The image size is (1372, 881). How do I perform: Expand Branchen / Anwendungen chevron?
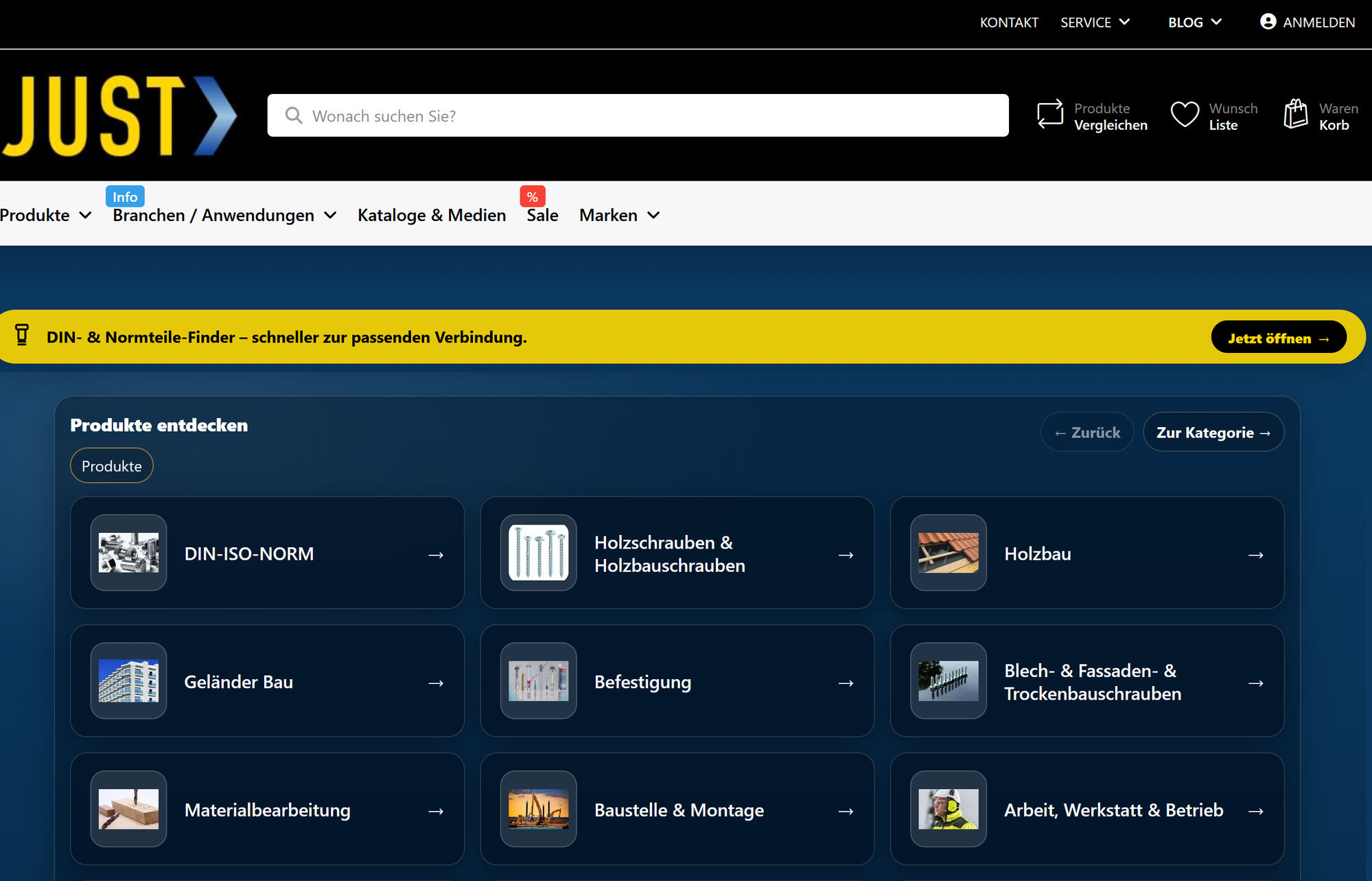tap(330, 215)
